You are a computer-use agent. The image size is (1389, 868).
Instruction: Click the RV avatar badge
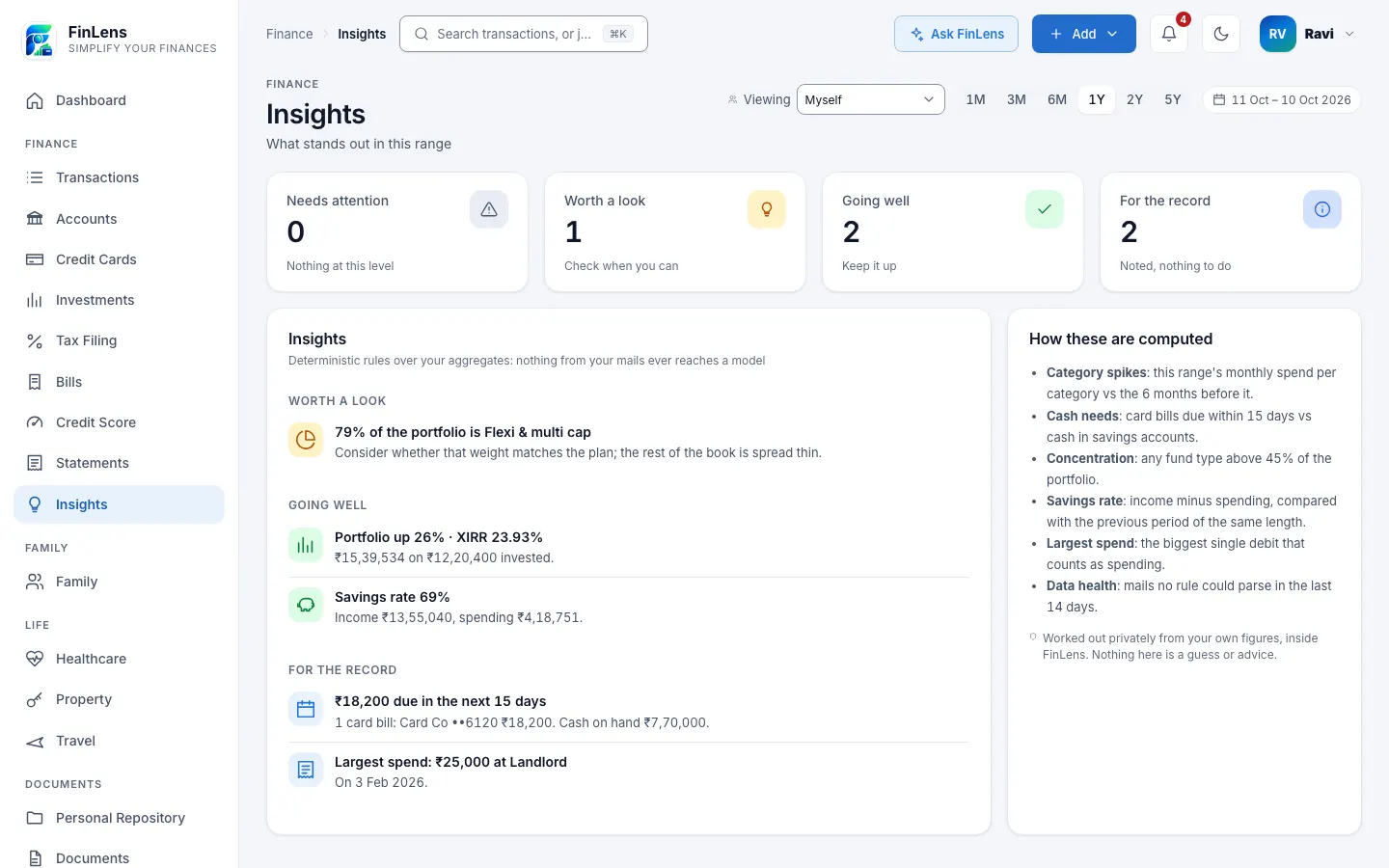1278,34
